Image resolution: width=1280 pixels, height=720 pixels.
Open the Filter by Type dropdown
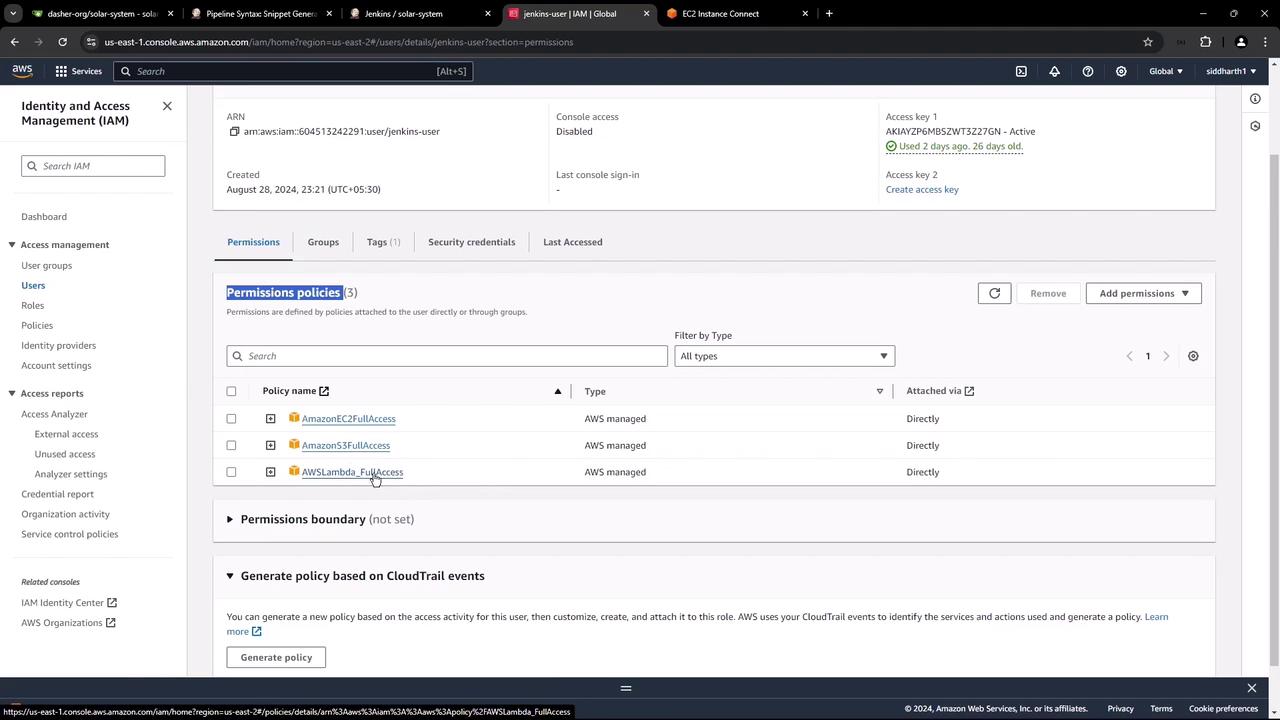point(784,356)
